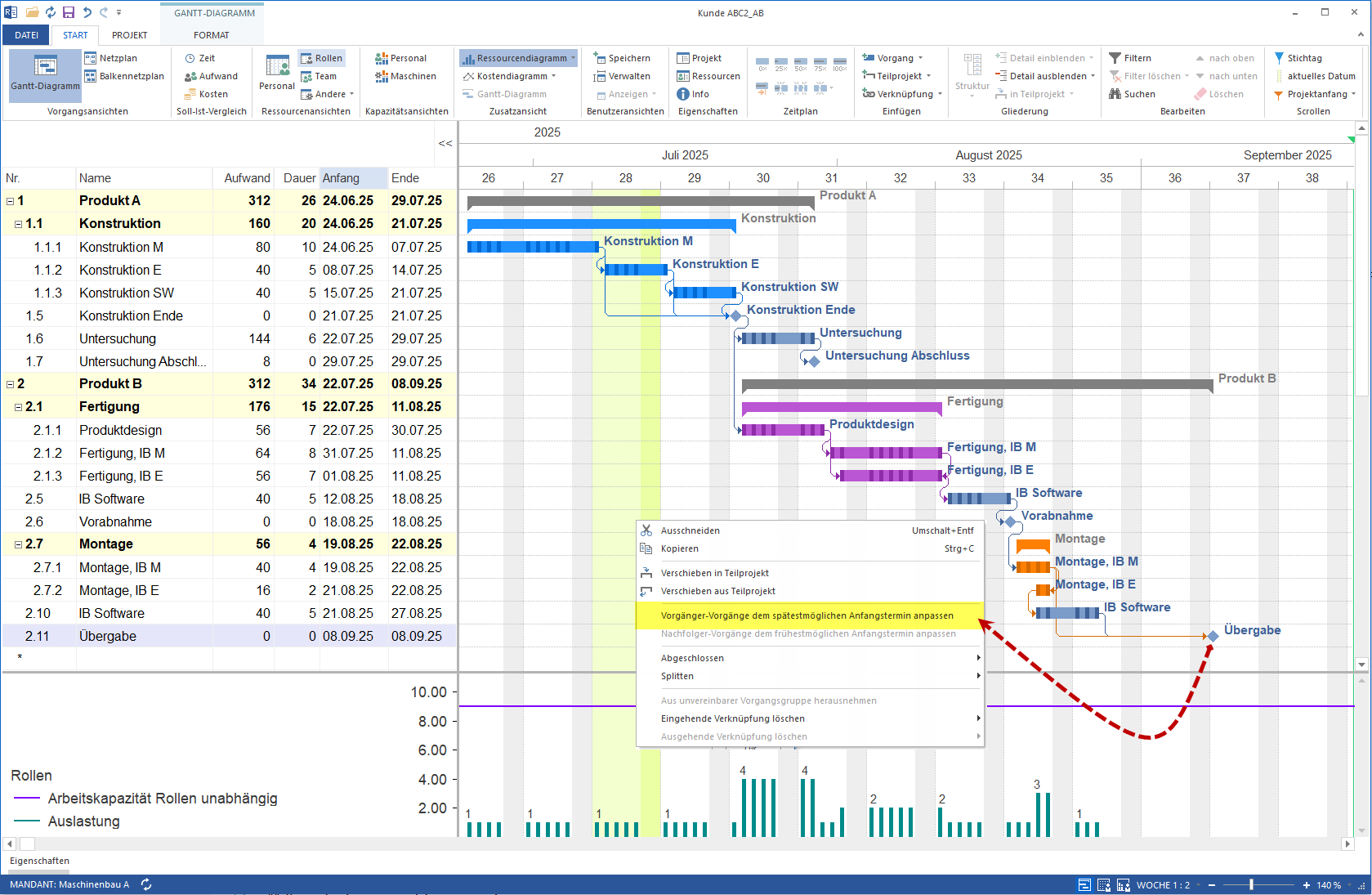The height and width of the screenshot is (895, 1372).
Task: Collapse Konstruktion group 1.1
Action: tap(18, 224)
